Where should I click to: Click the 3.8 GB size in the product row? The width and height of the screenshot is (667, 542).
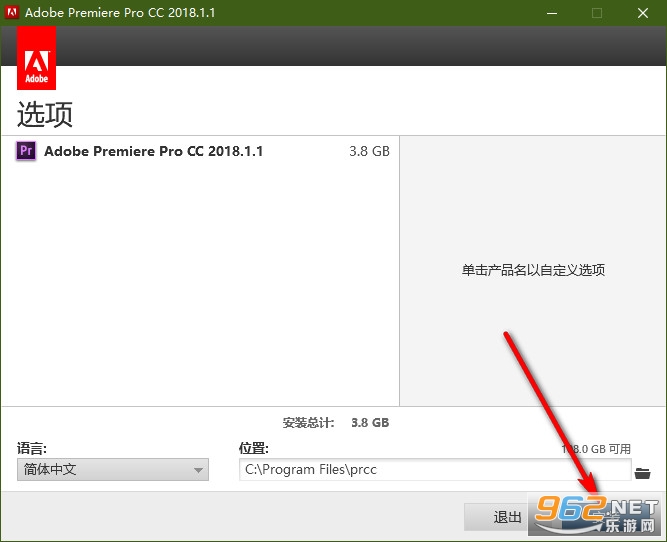369,151
